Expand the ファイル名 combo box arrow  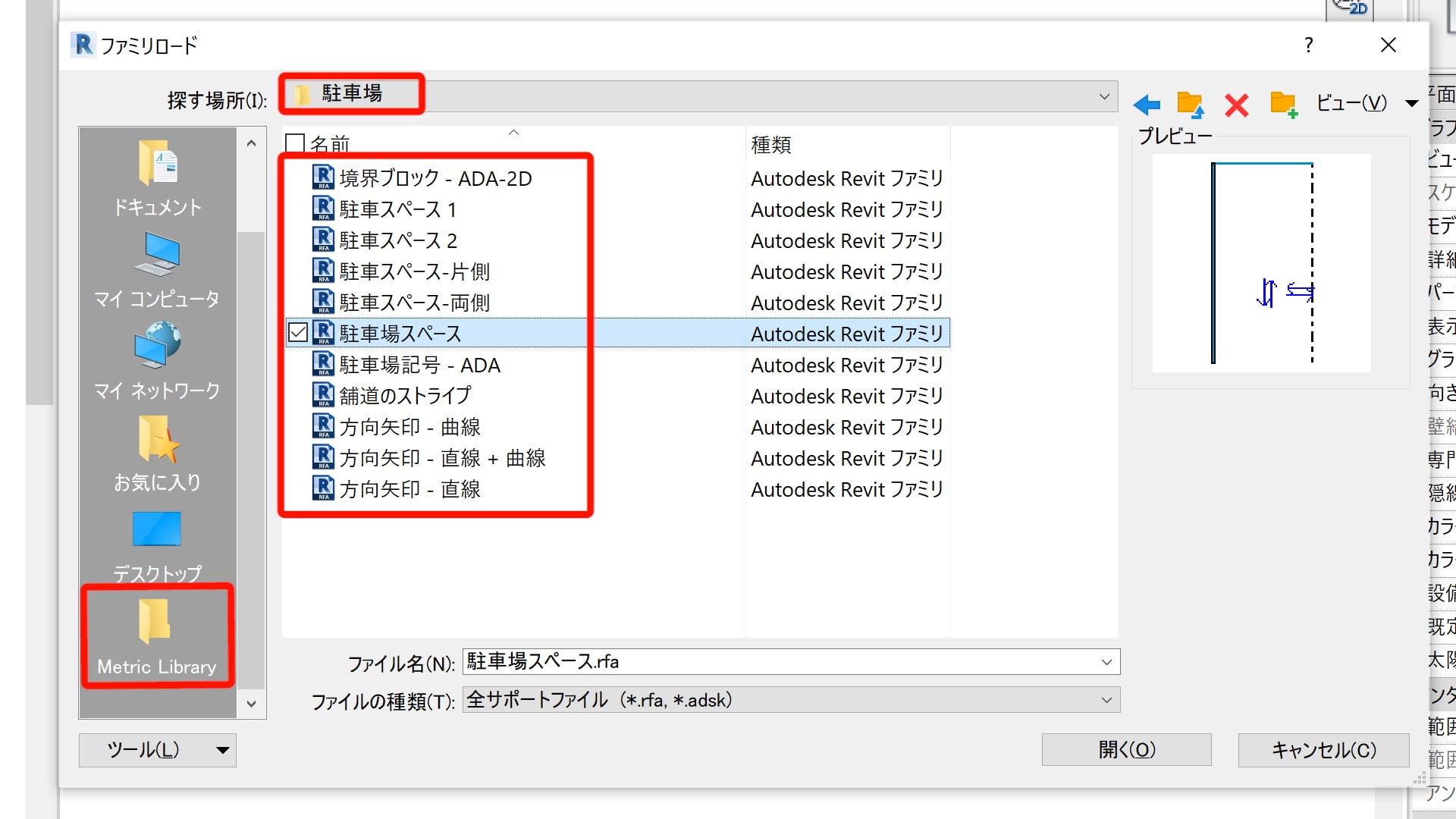(x=1106, y=662)
